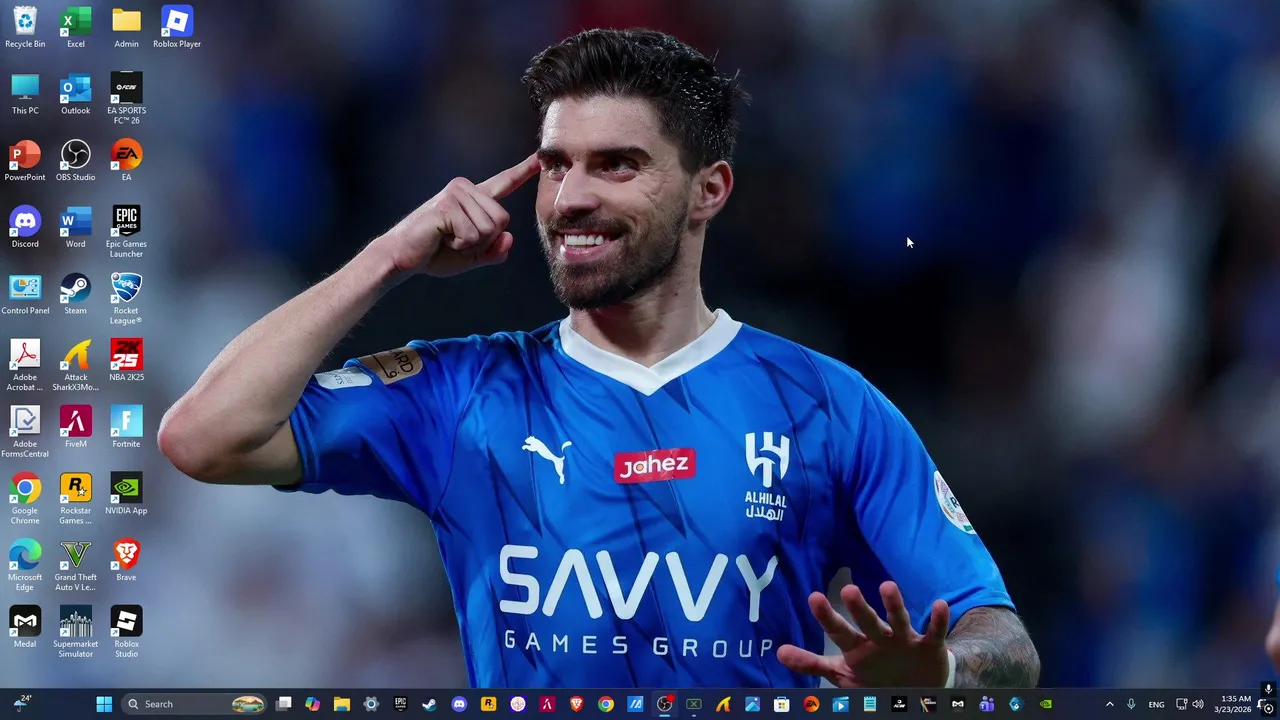Select the Adobe Acrobat desktop icon
This screenshot has width=1280, height=720.
click(x=25, y=365)
